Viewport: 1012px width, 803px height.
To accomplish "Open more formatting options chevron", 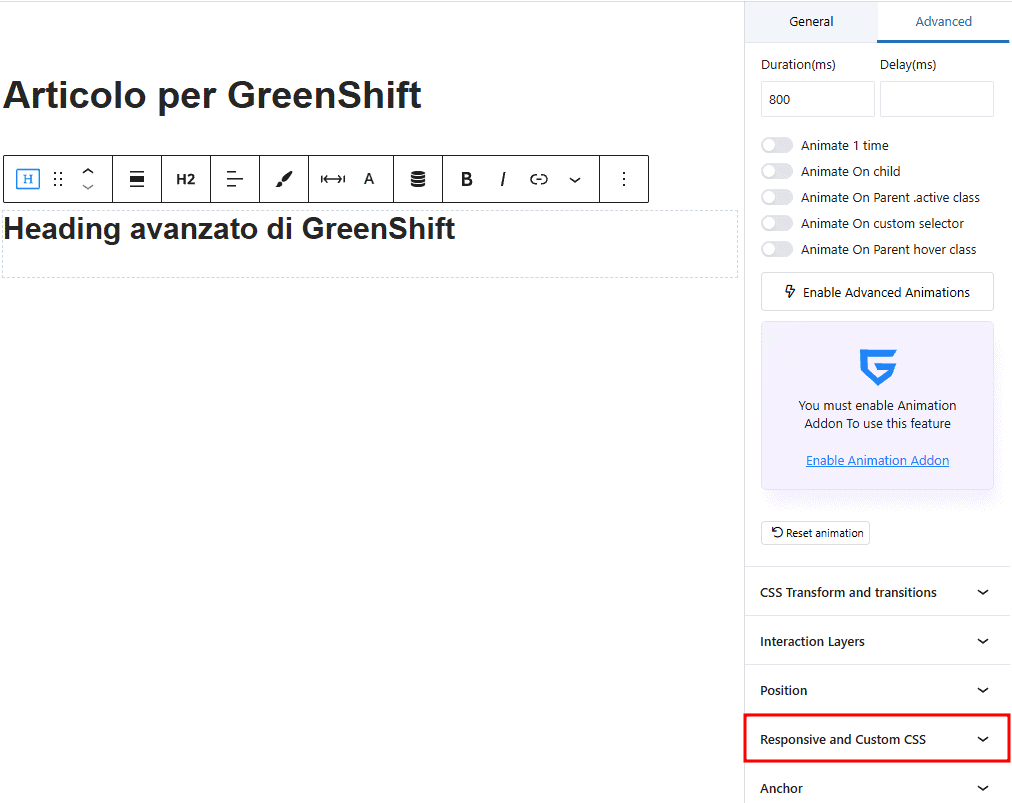I will point(575,179).
